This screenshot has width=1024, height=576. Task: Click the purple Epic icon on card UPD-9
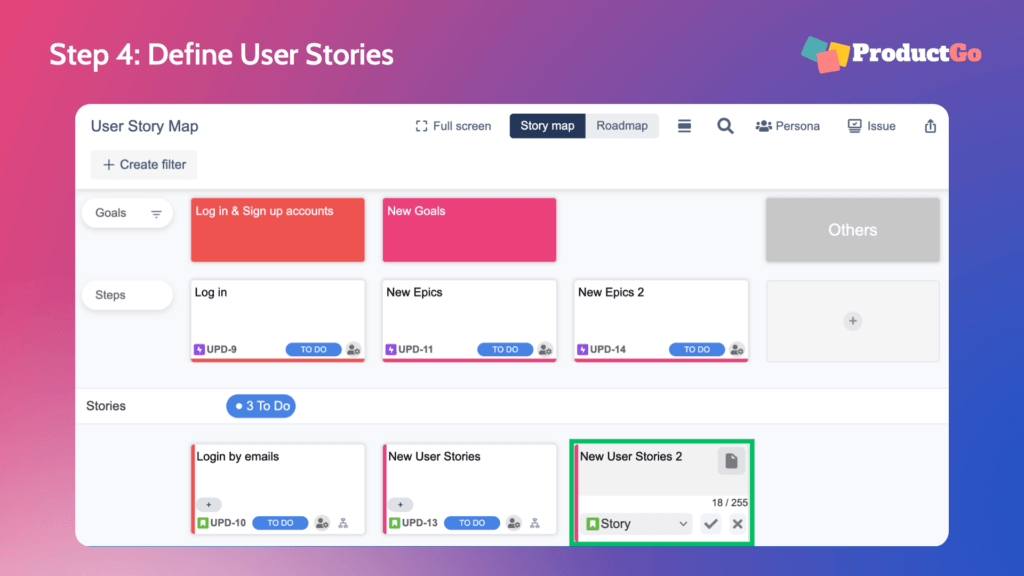[199, 349]
